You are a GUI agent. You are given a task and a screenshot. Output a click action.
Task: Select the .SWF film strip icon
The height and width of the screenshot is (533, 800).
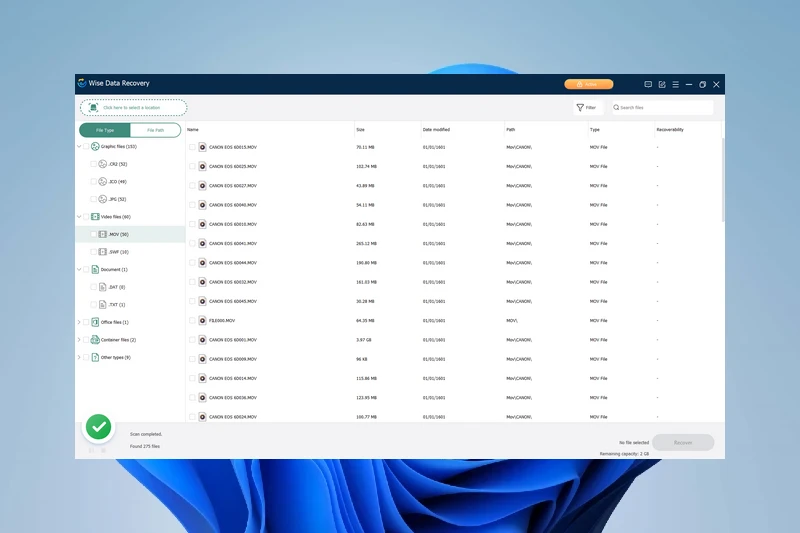click(x=103, y=252)
